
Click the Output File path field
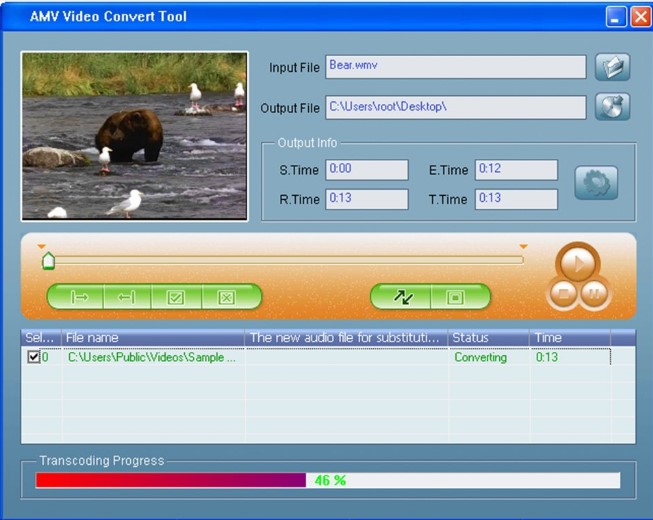point(455,107)
